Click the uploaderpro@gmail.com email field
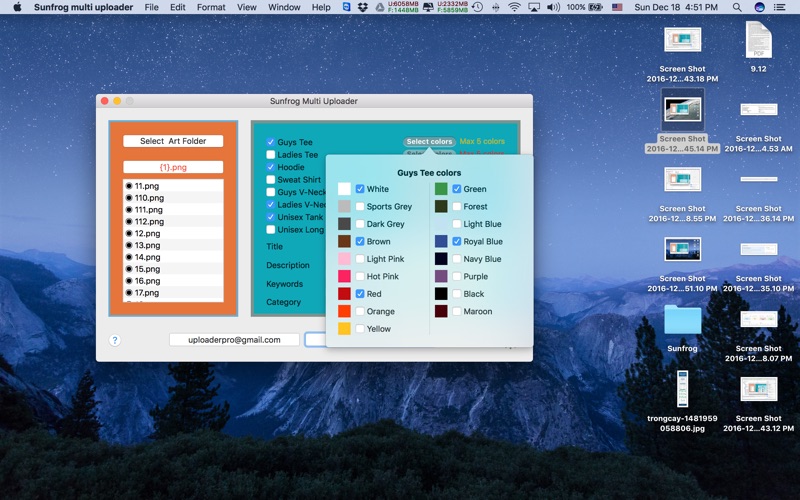Screen dimensions: 800x500 pos(235,340)
